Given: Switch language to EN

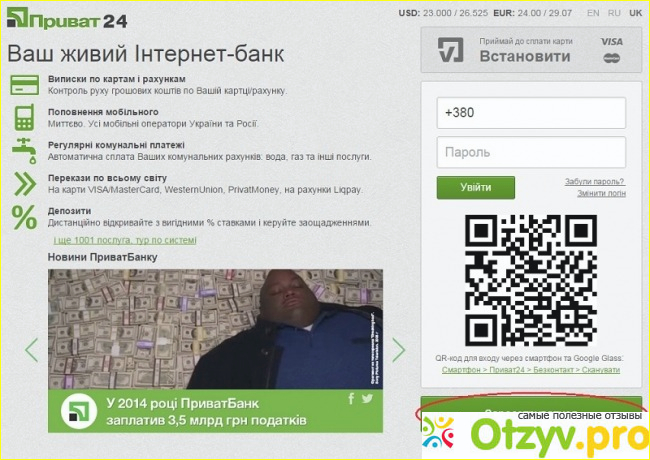Looking at the screenshot, I should click(x=593, y=13).
